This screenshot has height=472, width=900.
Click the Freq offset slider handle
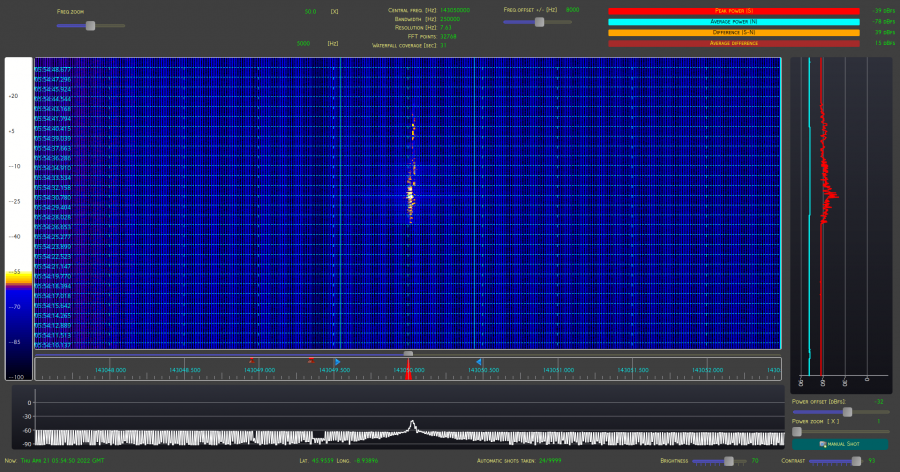539,22
